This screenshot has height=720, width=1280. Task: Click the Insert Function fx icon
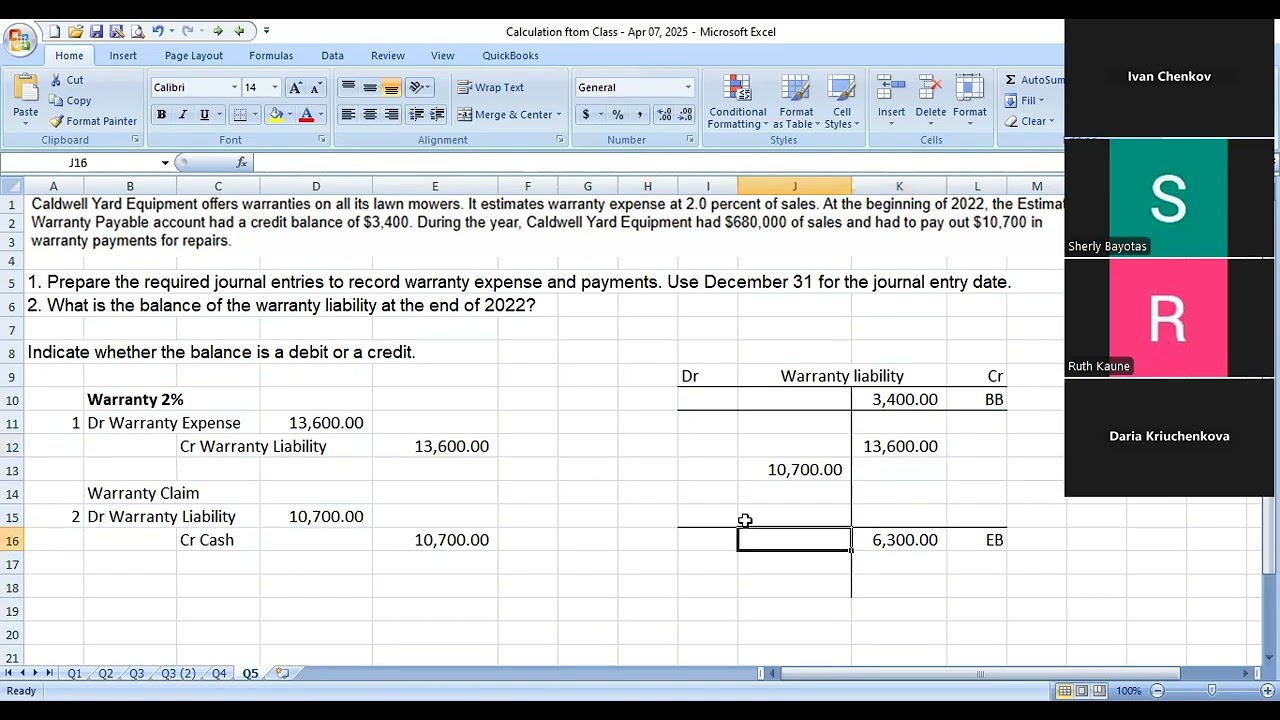241,162
